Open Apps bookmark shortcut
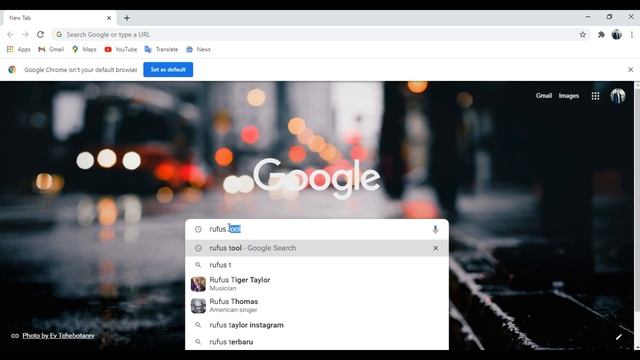640x360 pixels. point(19,49)
